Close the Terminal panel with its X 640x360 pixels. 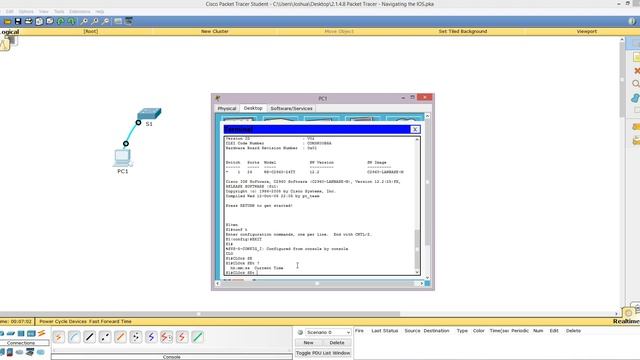coord(415,129)
